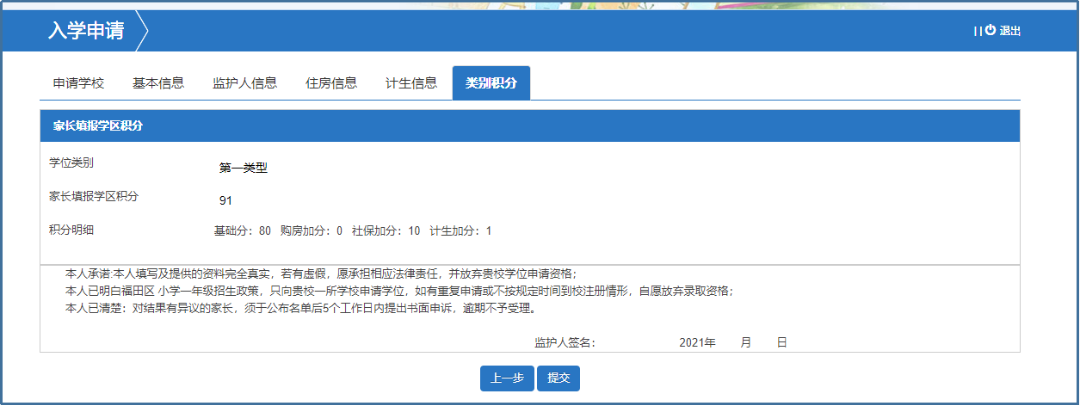Select the active 类别积分 tab
This screenshot has width=1080, height=405.
[x=491, y=83]
